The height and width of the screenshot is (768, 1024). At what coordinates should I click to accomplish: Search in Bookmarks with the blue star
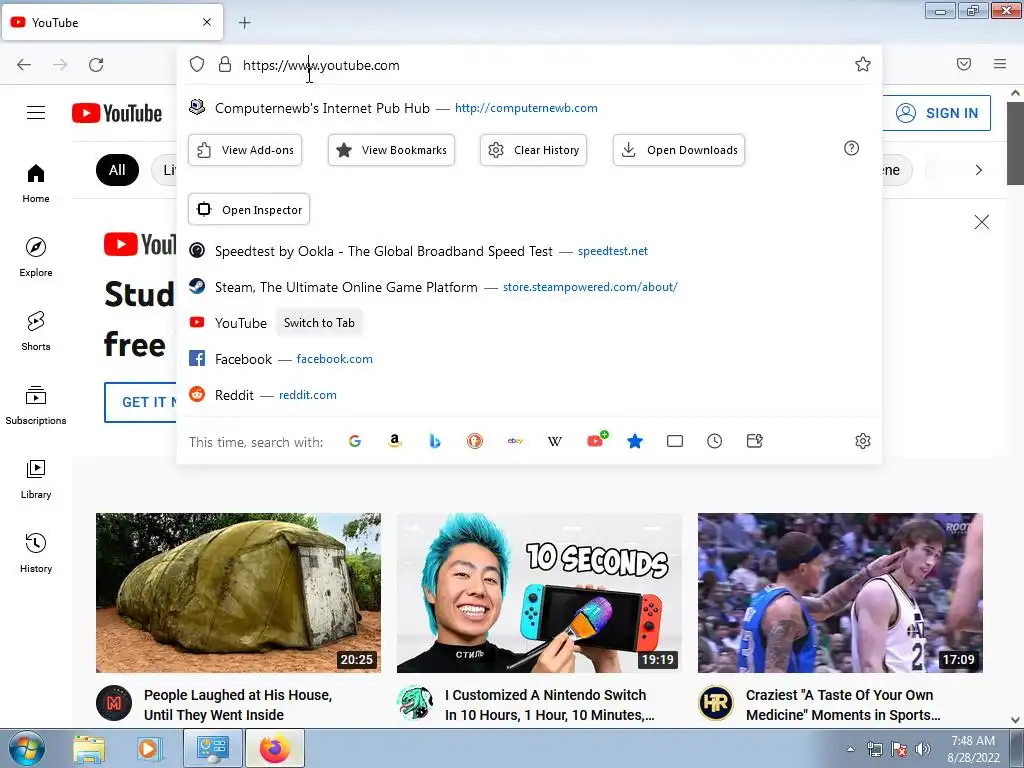[x=635, y=441]
